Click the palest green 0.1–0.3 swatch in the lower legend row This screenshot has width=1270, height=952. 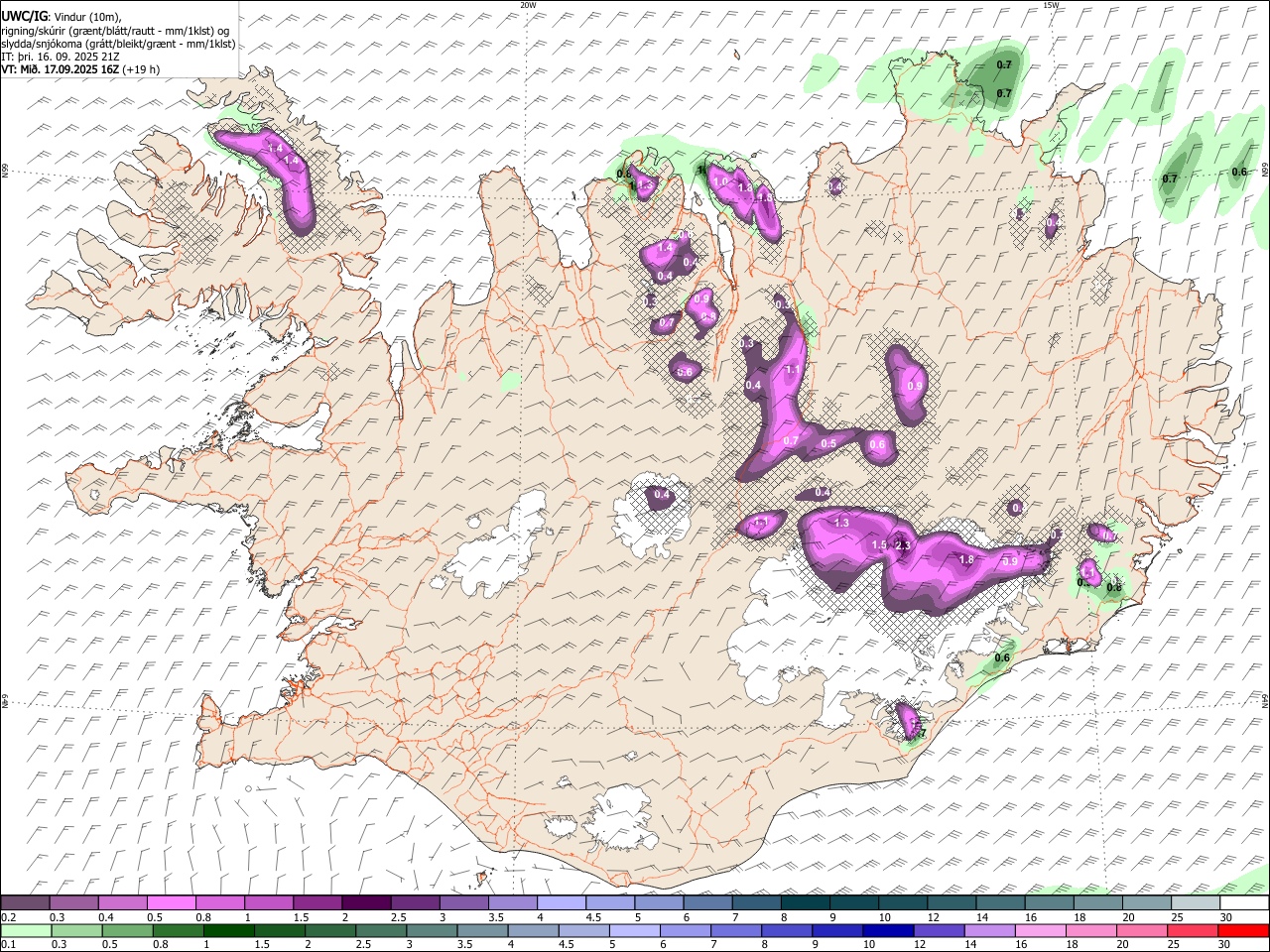27,931
